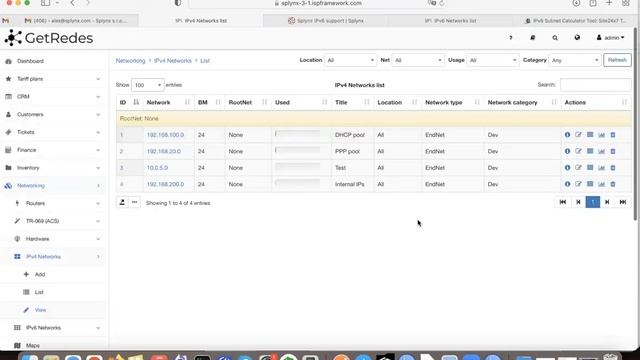
Task: Open network link 192.168.20.0
Action: (164, 151)
